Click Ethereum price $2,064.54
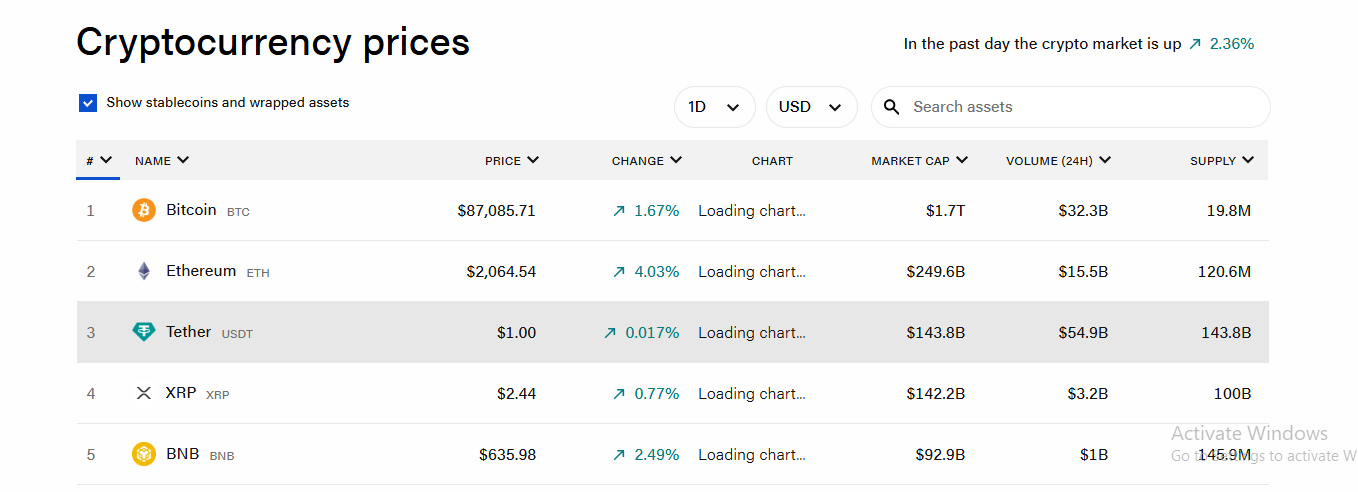The height and width of the screenshot is (492, 1358). tap(501, 272)
